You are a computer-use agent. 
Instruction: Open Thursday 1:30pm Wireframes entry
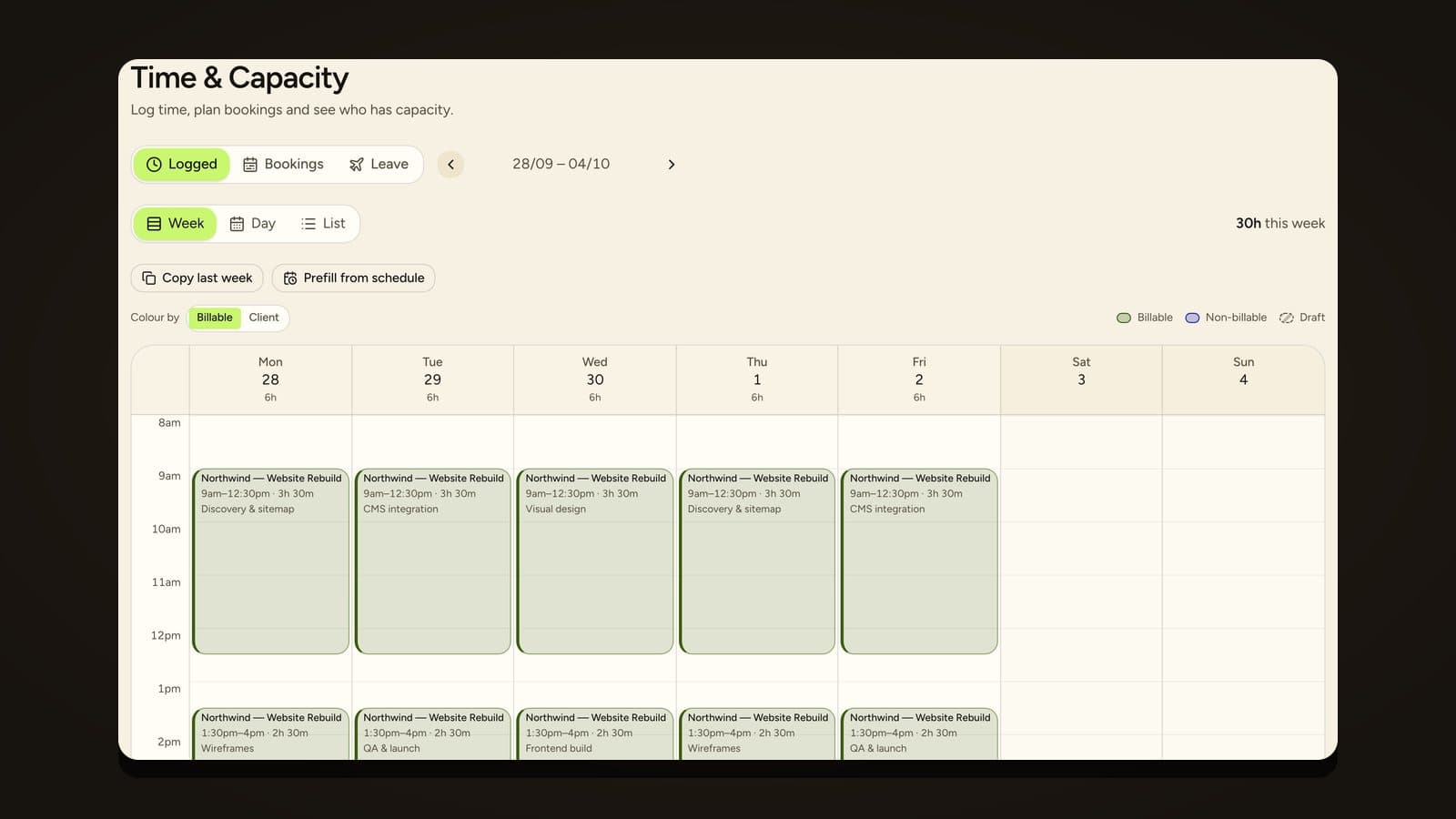tap(757, 734)
